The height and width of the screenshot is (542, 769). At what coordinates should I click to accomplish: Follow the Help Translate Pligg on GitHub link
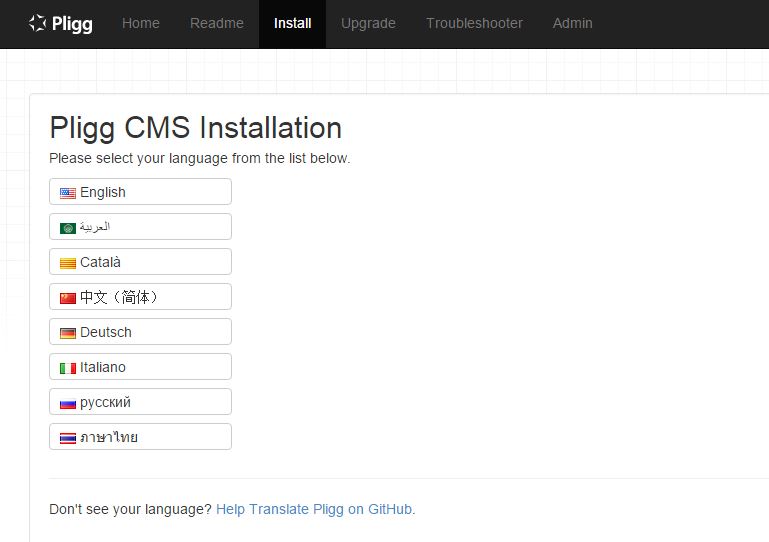point(314,509)
